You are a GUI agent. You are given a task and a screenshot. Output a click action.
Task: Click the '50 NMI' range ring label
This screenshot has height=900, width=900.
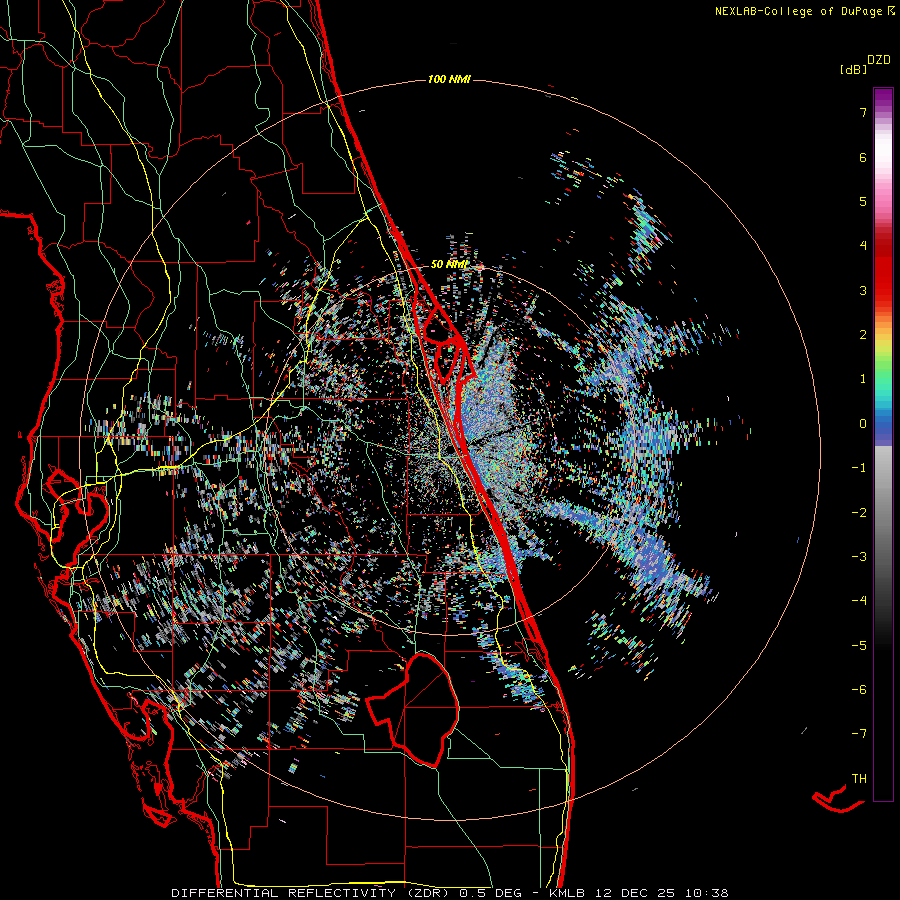click(x=449, y=265)
